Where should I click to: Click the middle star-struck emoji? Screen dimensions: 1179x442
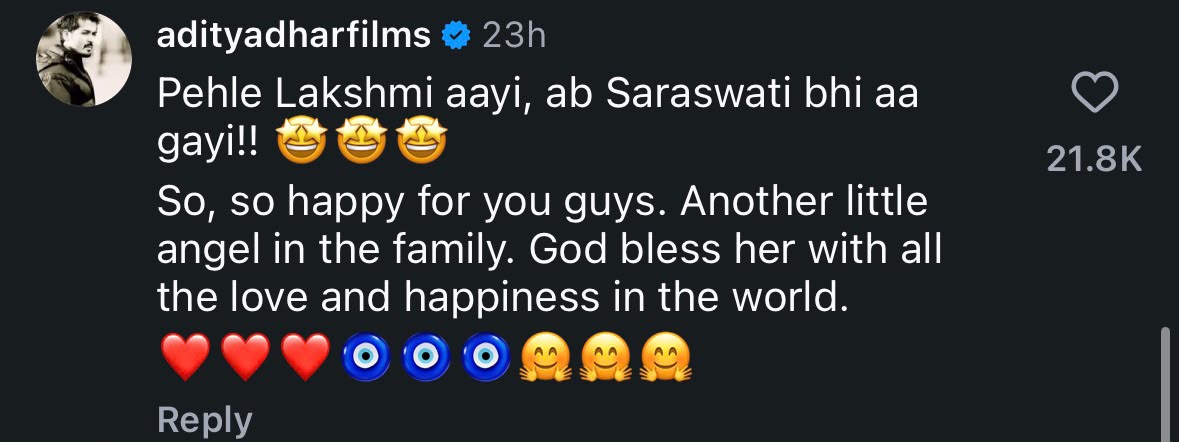point(362,142)
